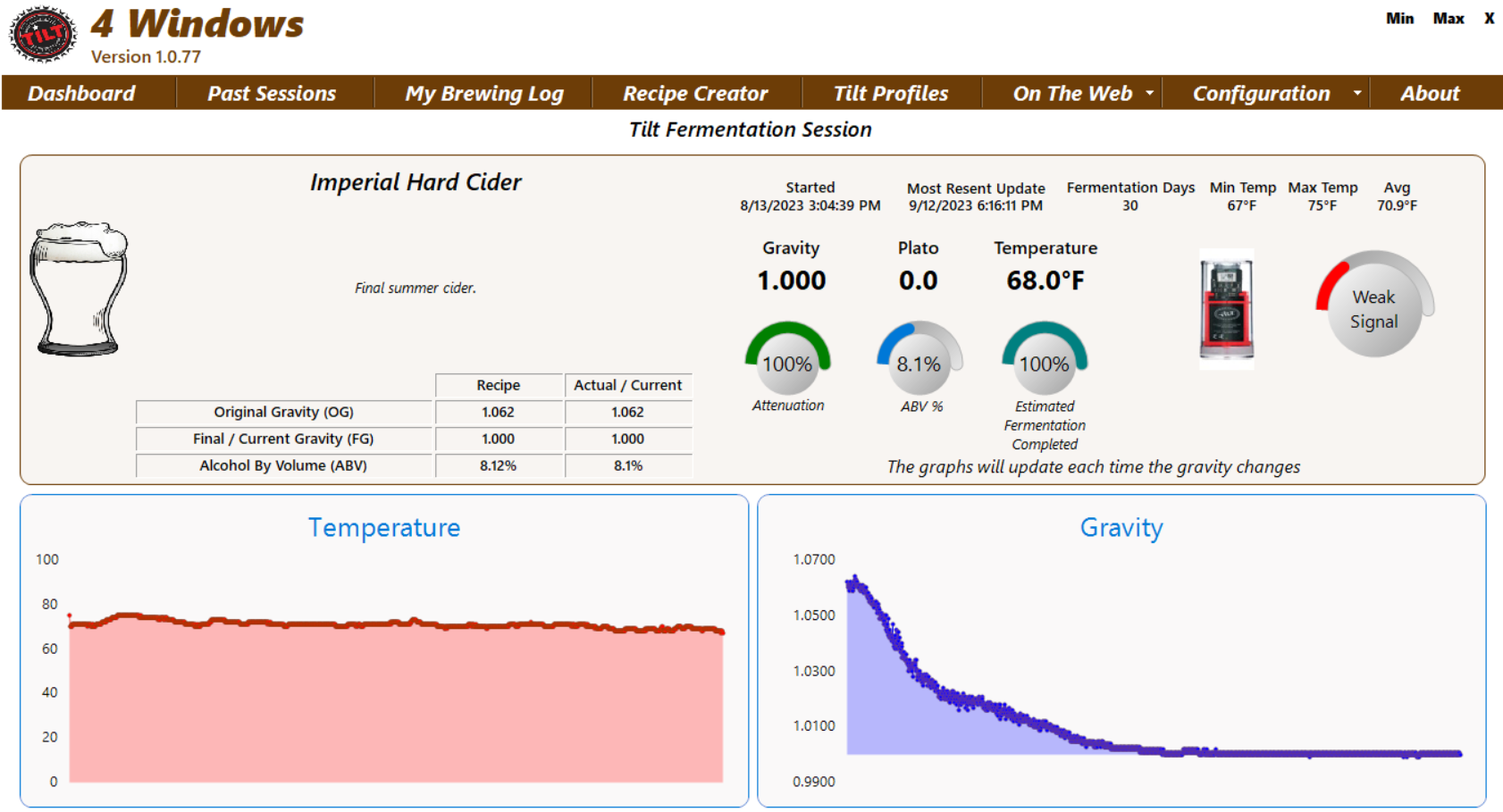Click Fermentation Days 30 value
The width and height of the screenshot is (1503, 812).
(x=1130, y=205)
